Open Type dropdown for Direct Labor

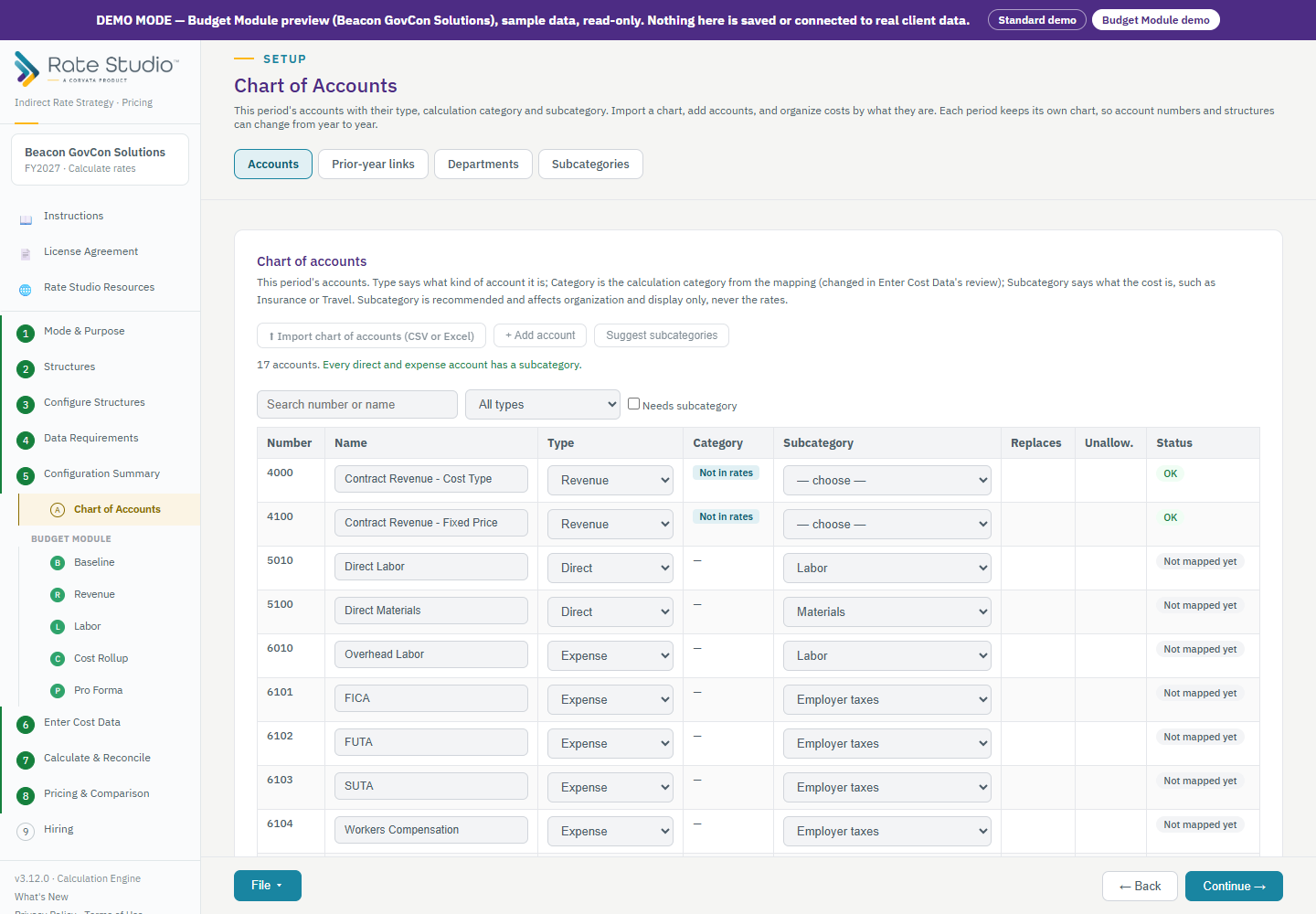610,568
